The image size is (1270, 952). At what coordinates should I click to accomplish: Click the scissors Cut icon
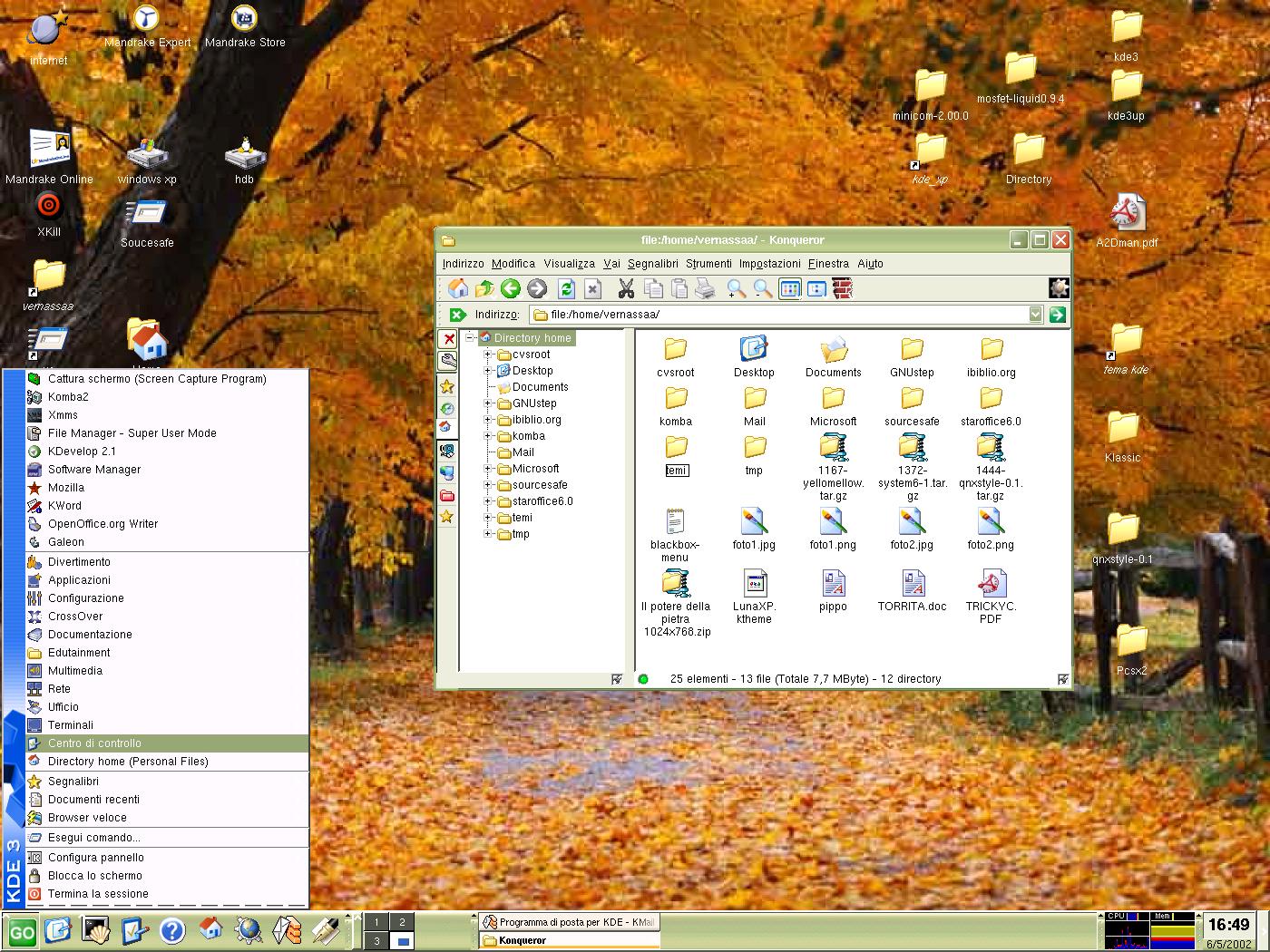(625, 289)
